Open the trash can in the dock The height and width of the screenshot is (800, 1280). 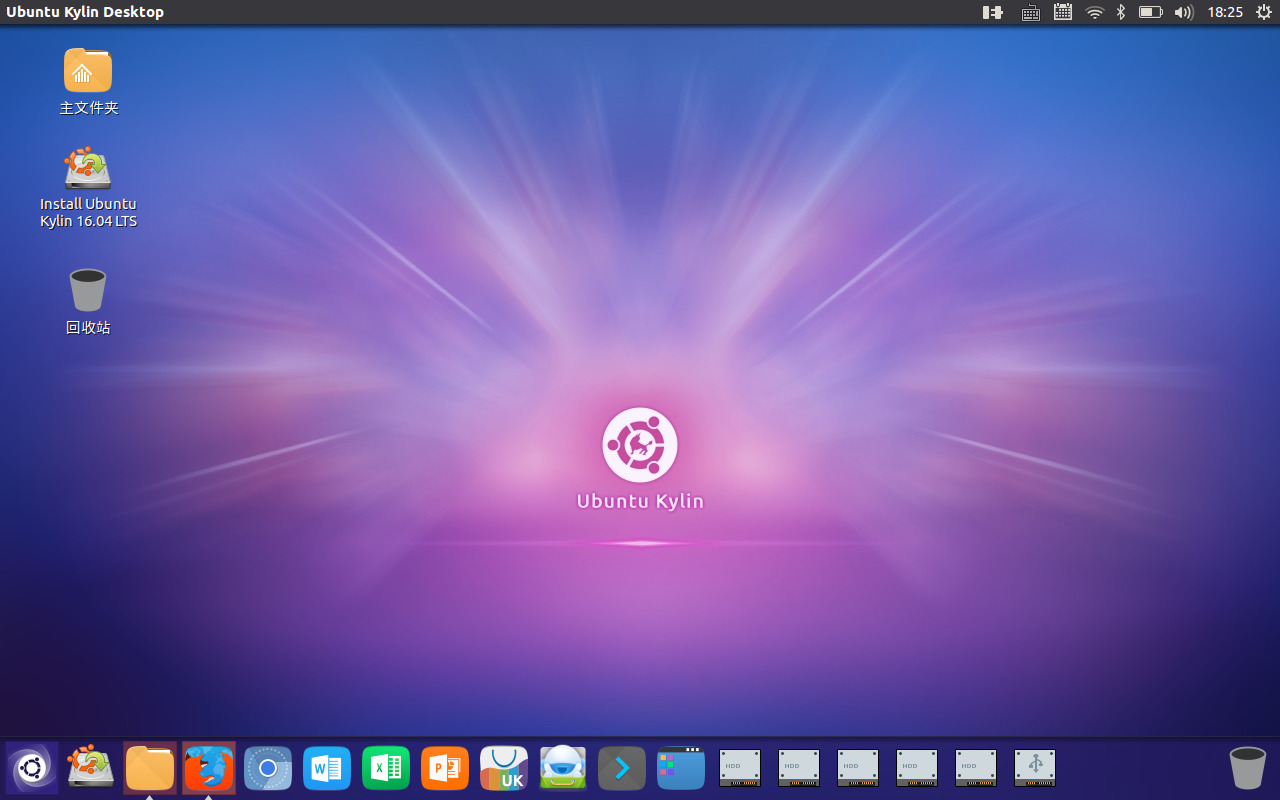click(x=1247, y=768)
